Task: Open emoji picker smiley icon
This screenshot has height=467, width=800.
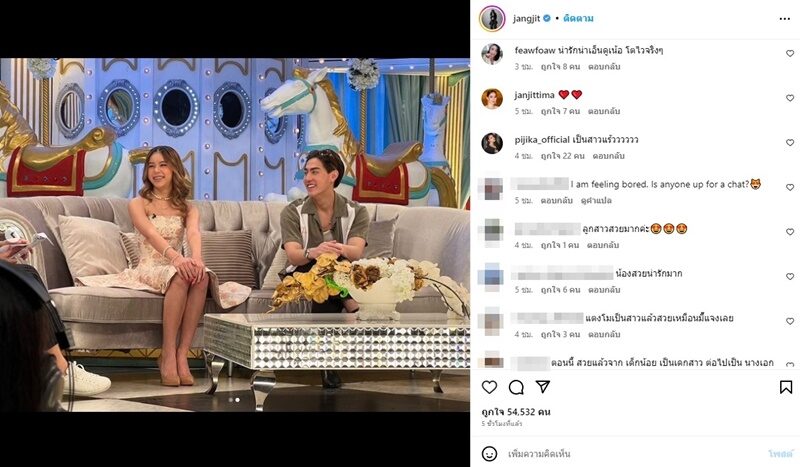Action: click(x=489, y=453)
